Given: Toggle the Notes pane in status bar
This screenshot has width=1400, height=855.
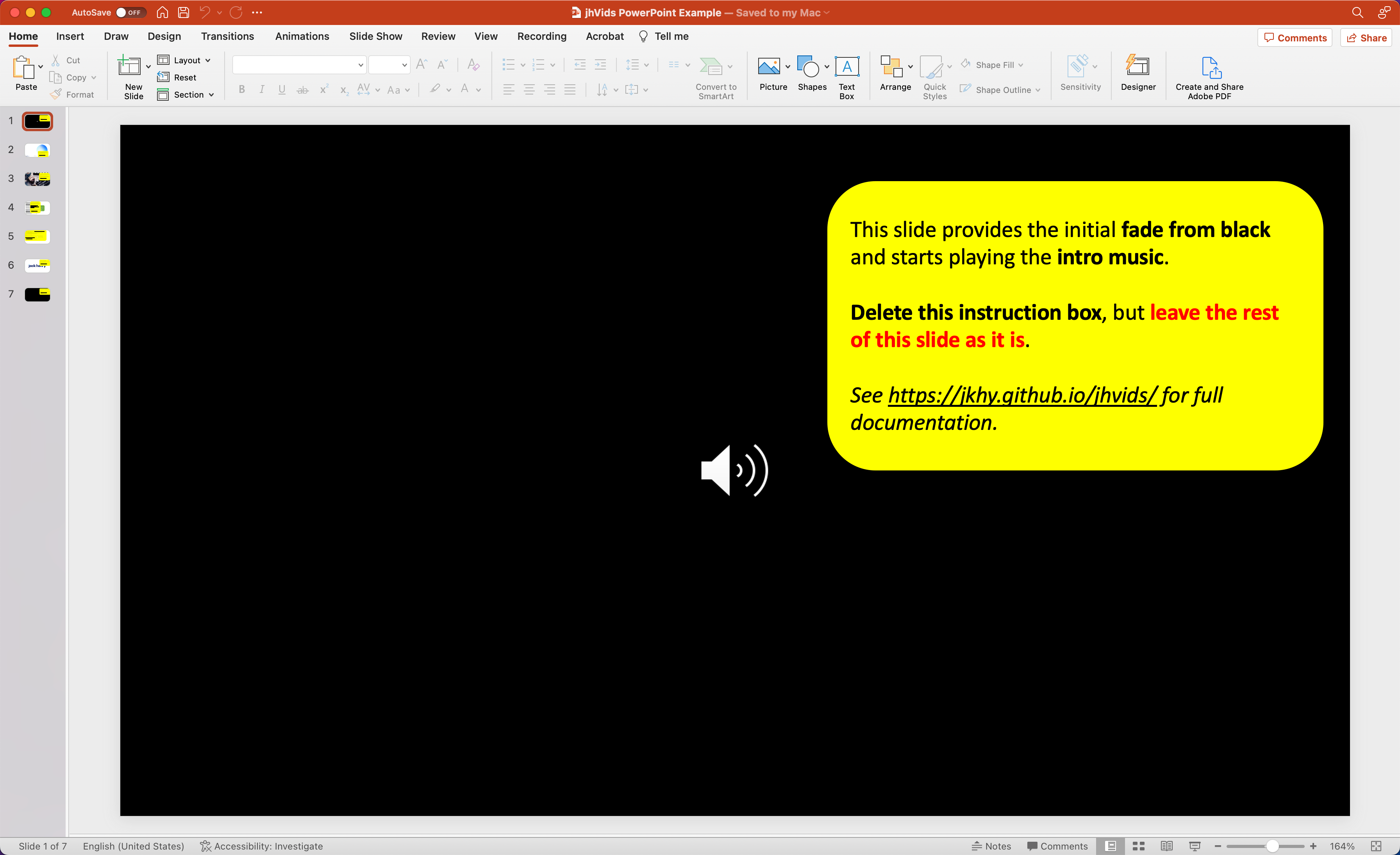Looking at the screenshot, I should [992, 846].
